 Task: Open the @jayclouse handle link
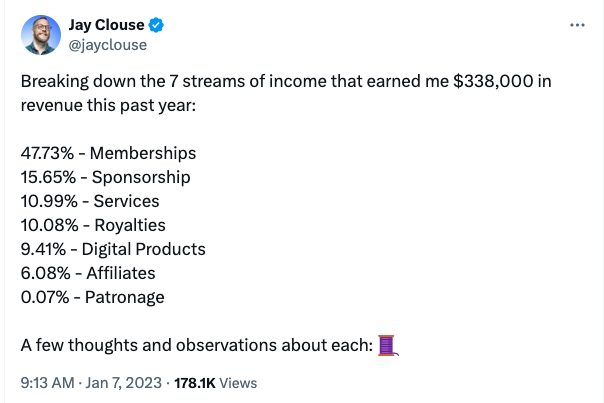click(x=108, y=45)
